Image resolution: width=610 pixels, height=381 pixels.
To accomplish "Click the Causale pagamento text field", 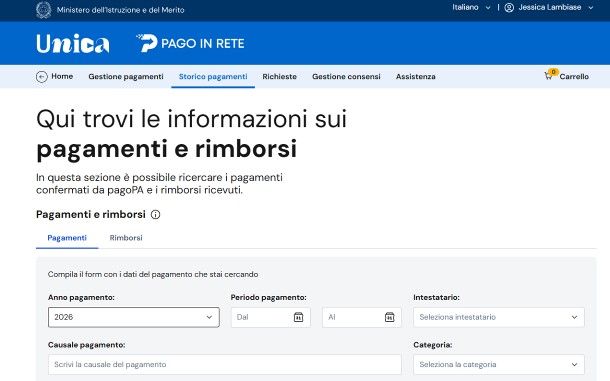I will 225,365.
